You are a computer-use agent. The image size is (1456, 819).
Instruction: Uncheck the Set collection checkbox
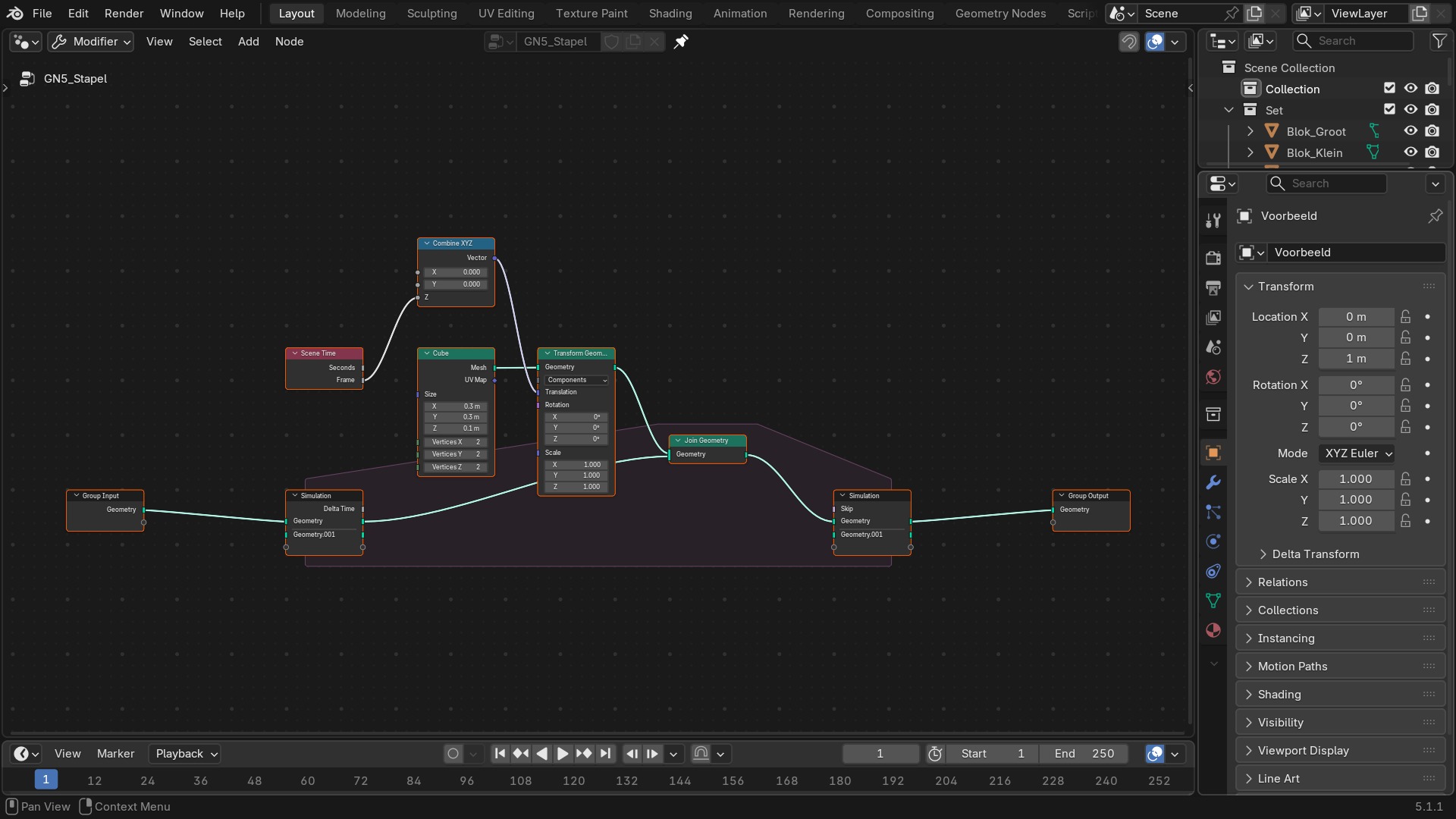[1389, 110]
